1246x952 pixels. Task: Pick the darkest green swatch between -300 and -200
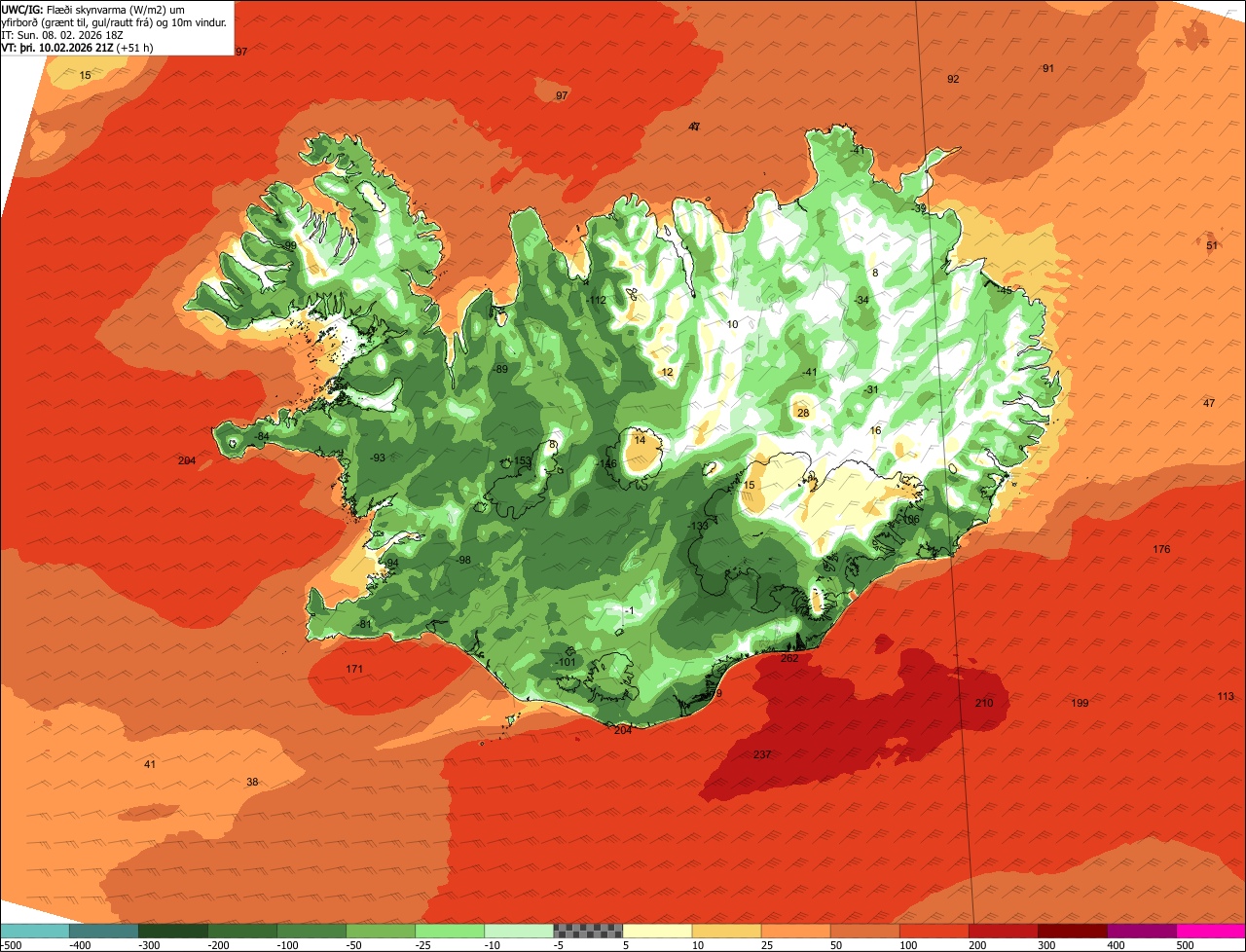(173, 931)
